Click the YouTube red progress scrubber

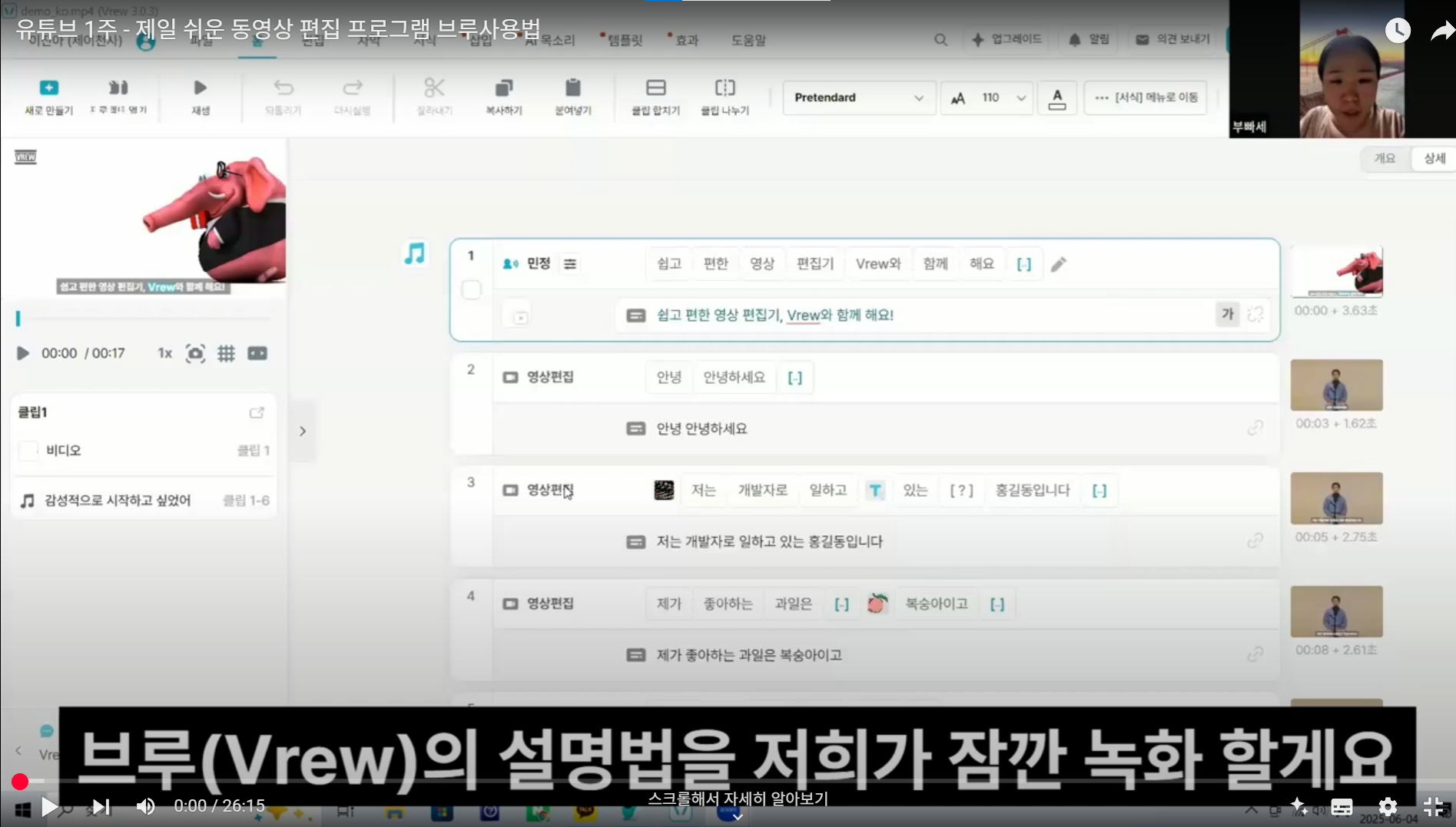pyautogui.click(x=20, y=782)
